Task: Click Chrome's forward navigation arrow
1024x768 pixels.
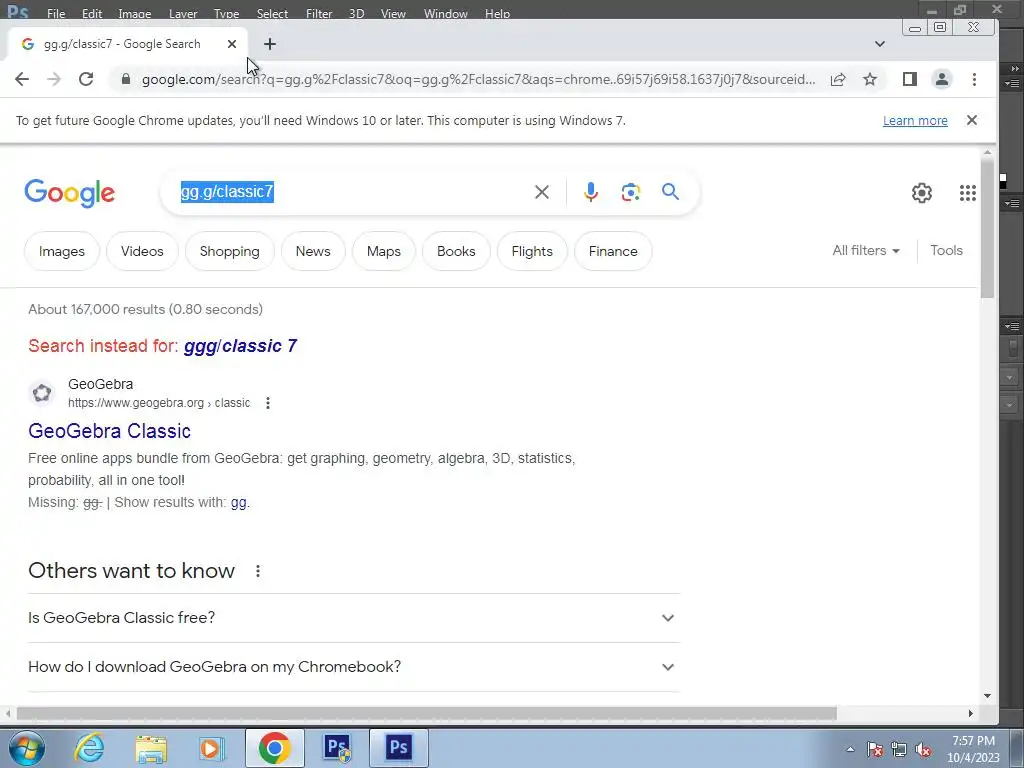Action: (x=54, y=80)
